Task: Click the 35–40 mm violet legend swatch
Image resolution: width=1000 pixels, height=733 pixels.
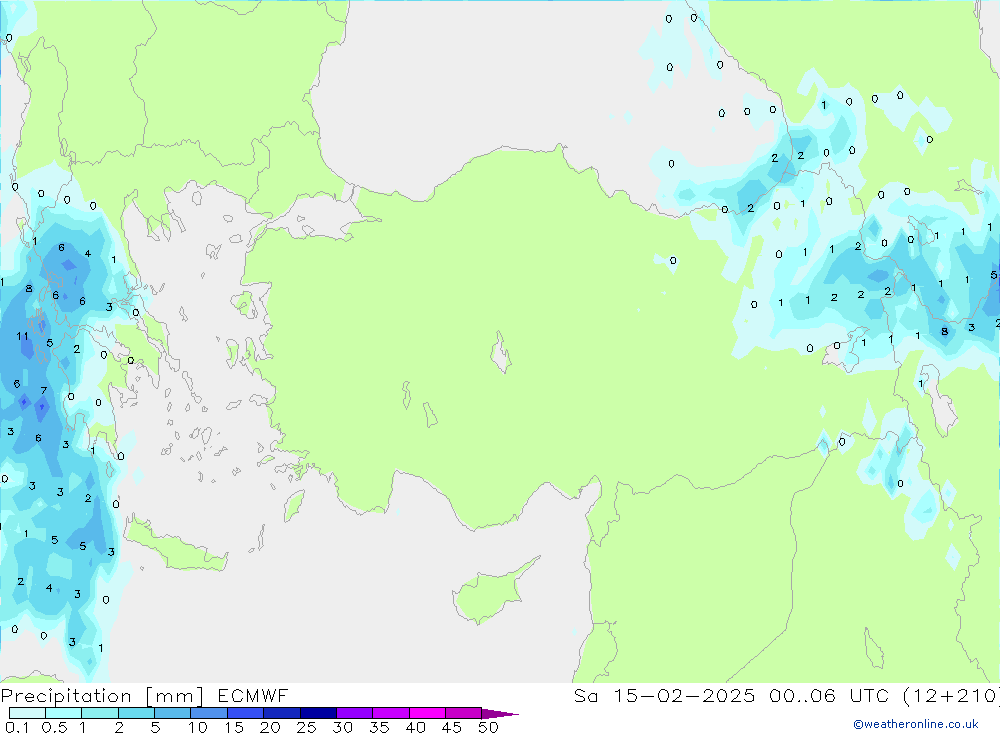Action: 390,713
